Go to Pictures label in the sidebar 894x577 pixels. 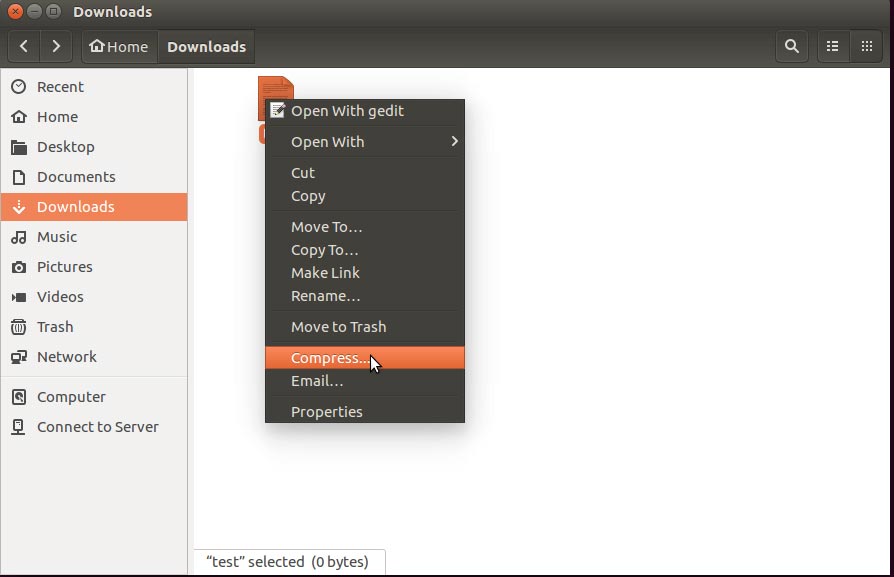tap(65, 267)
